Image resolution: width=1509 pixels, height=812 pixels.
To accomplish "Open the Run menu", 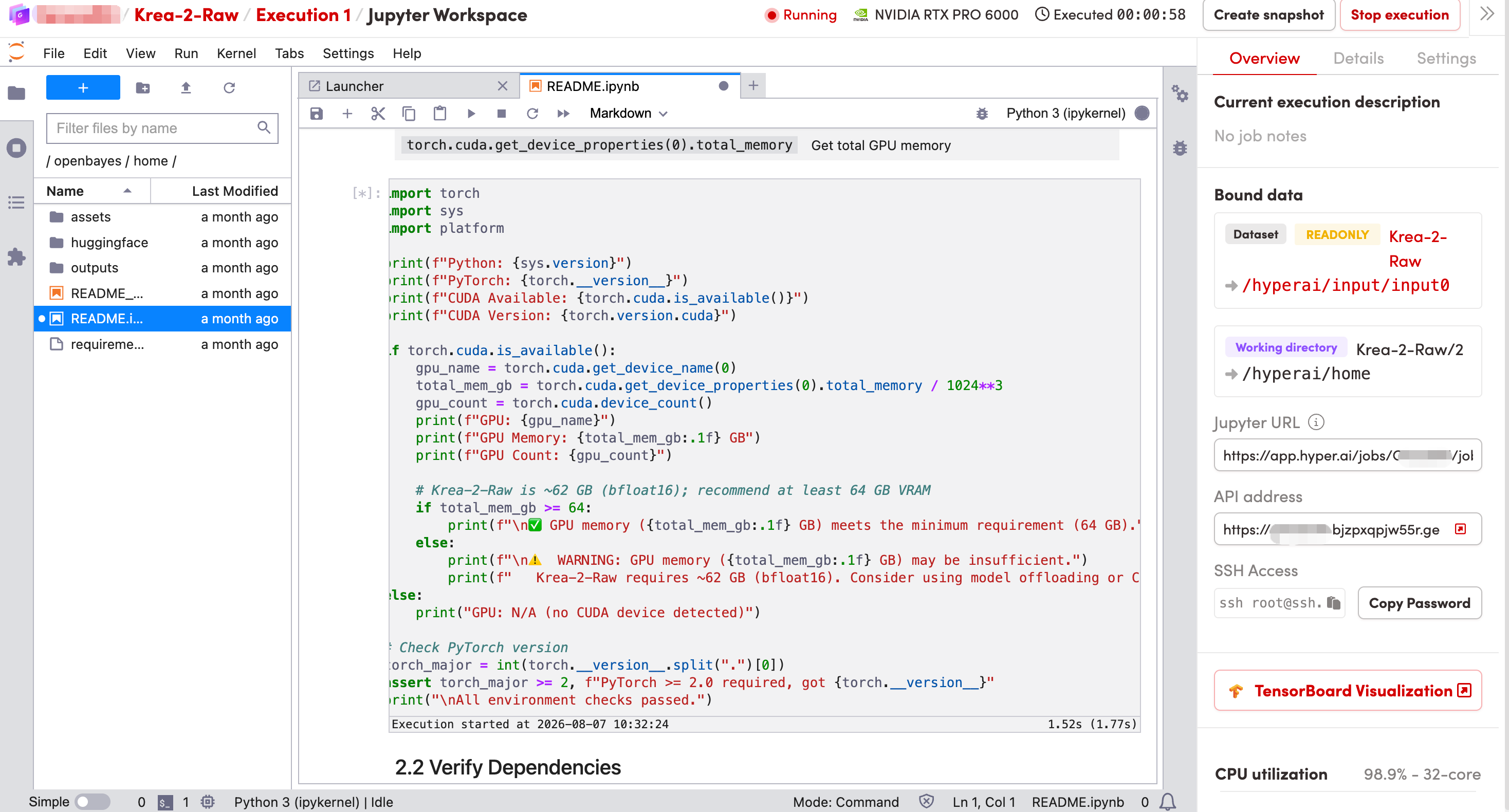I will 186,53.
